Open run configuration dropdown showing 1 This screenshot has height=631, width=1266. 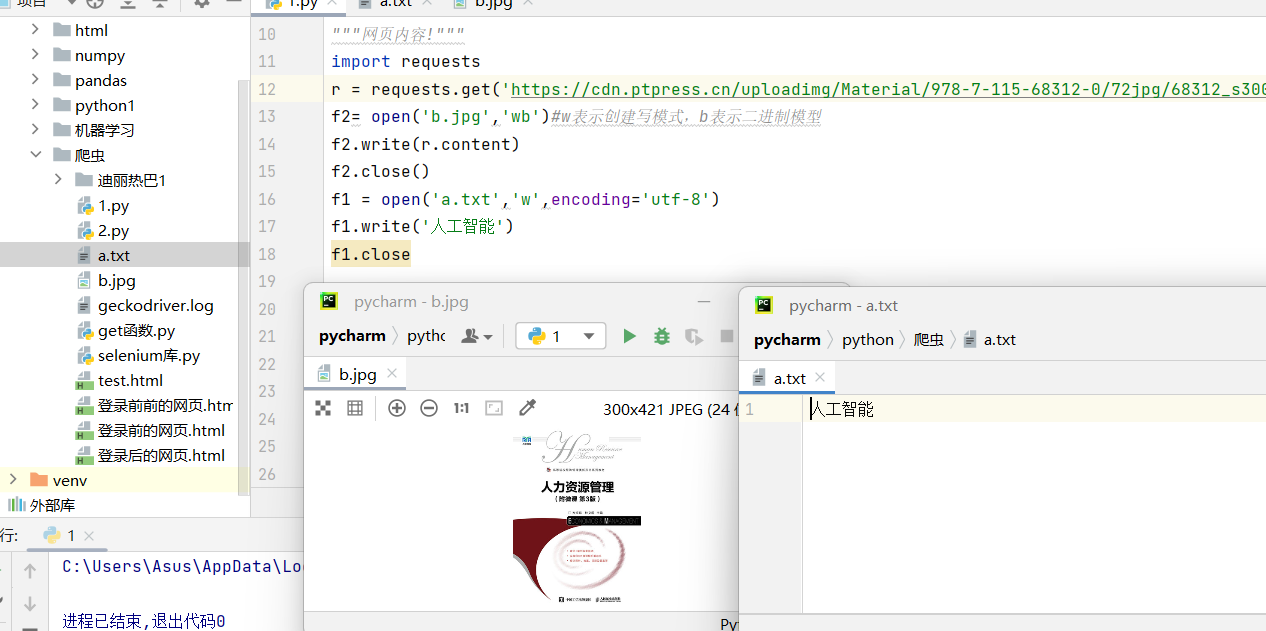point(561,336)
